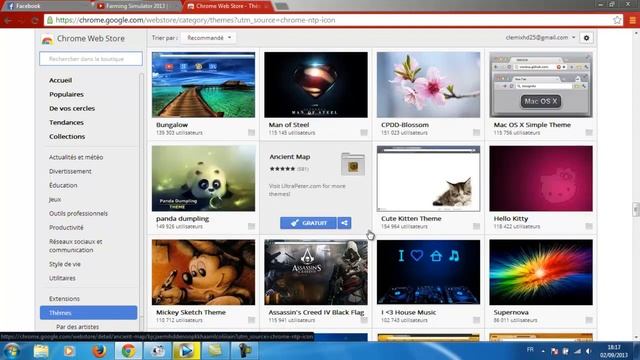Screen dimensions: 640x360
Task: Click the small badge icon on the Supernova card
Action: tap(589, 320)
